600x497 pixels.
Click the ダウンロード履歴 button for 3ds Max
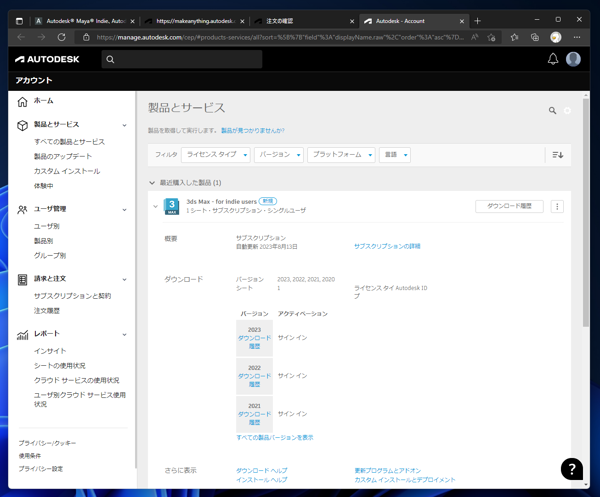509,206
